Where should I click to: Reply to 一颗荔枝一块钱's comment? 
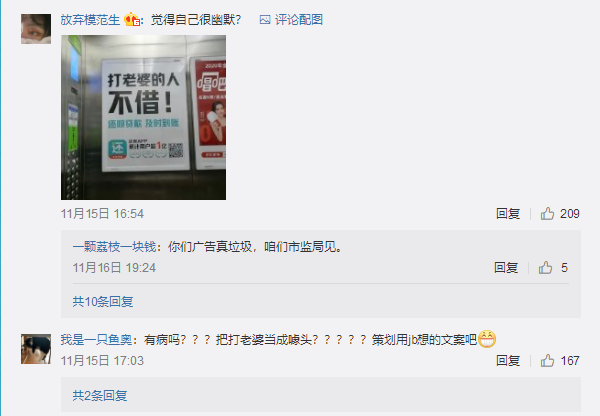coord(506,268)
